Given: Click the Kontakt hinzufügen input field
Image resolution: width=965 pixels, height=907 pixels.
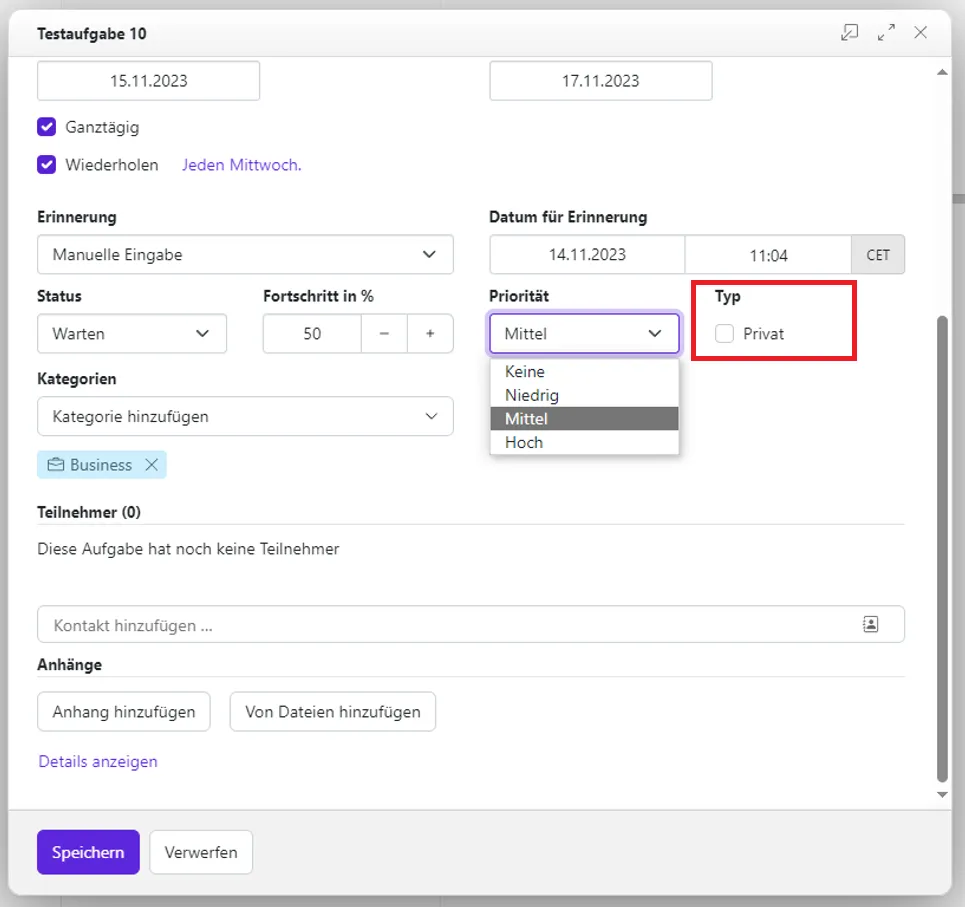Looking at the screenshot, I should [440, 624].
